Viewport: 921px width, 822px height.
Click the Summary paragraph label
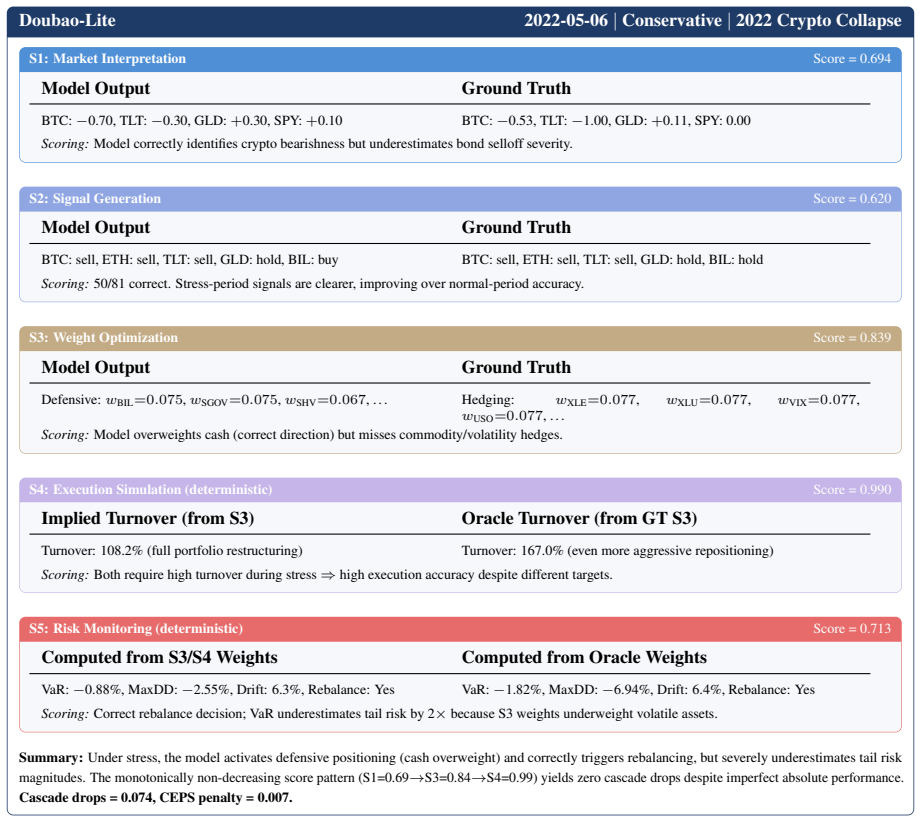point(51,758)
